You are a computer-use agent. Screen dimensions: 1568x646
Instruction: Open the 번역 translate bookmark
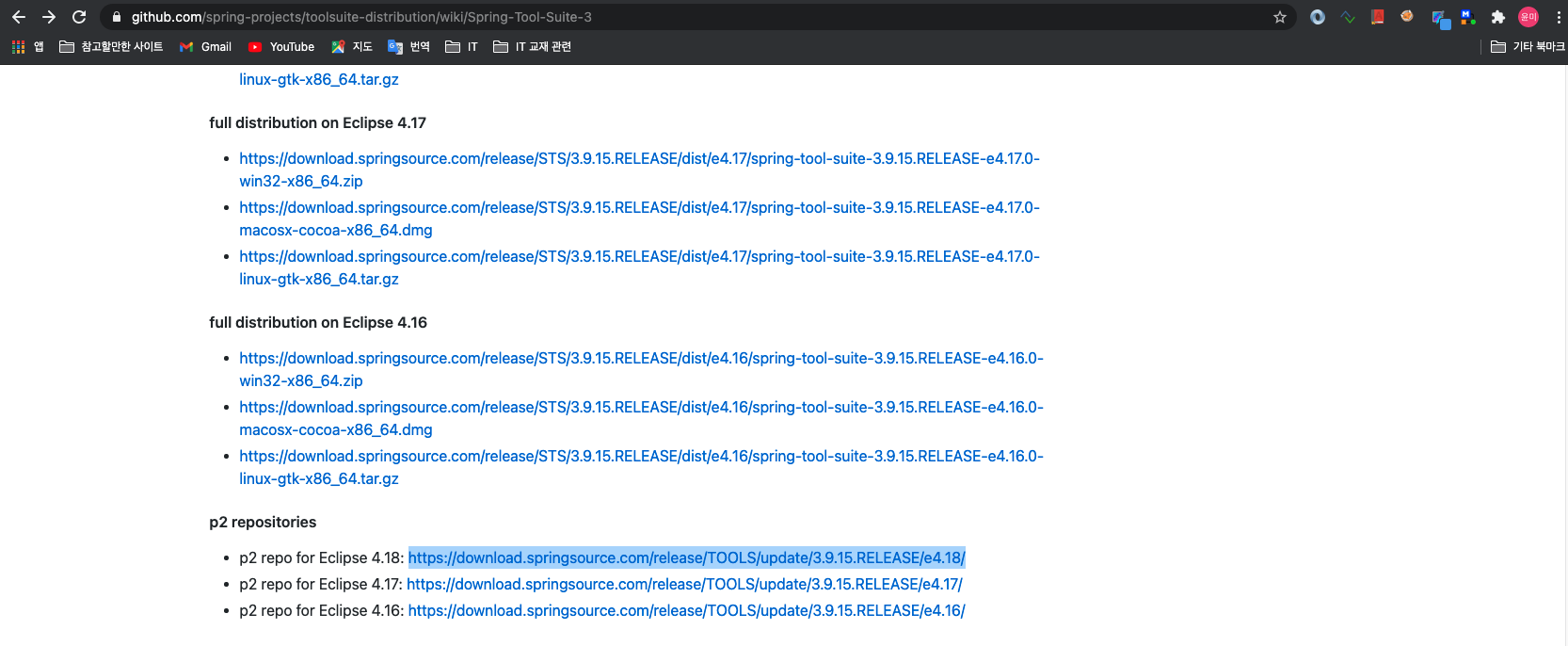(x=408, y=46)
